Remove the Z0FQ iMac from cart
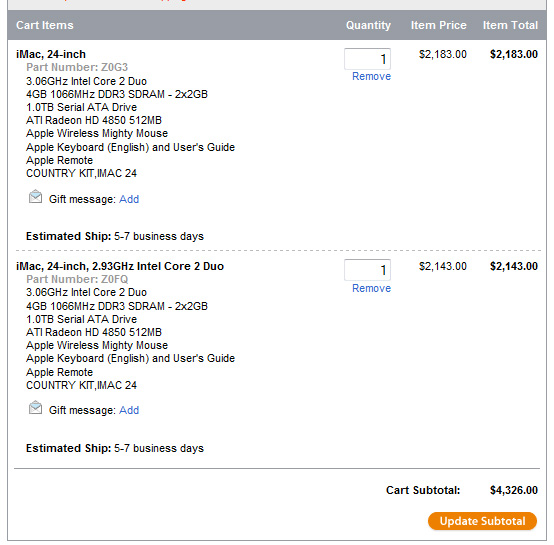Screen dimensions: 554x545 coord(371,288)
